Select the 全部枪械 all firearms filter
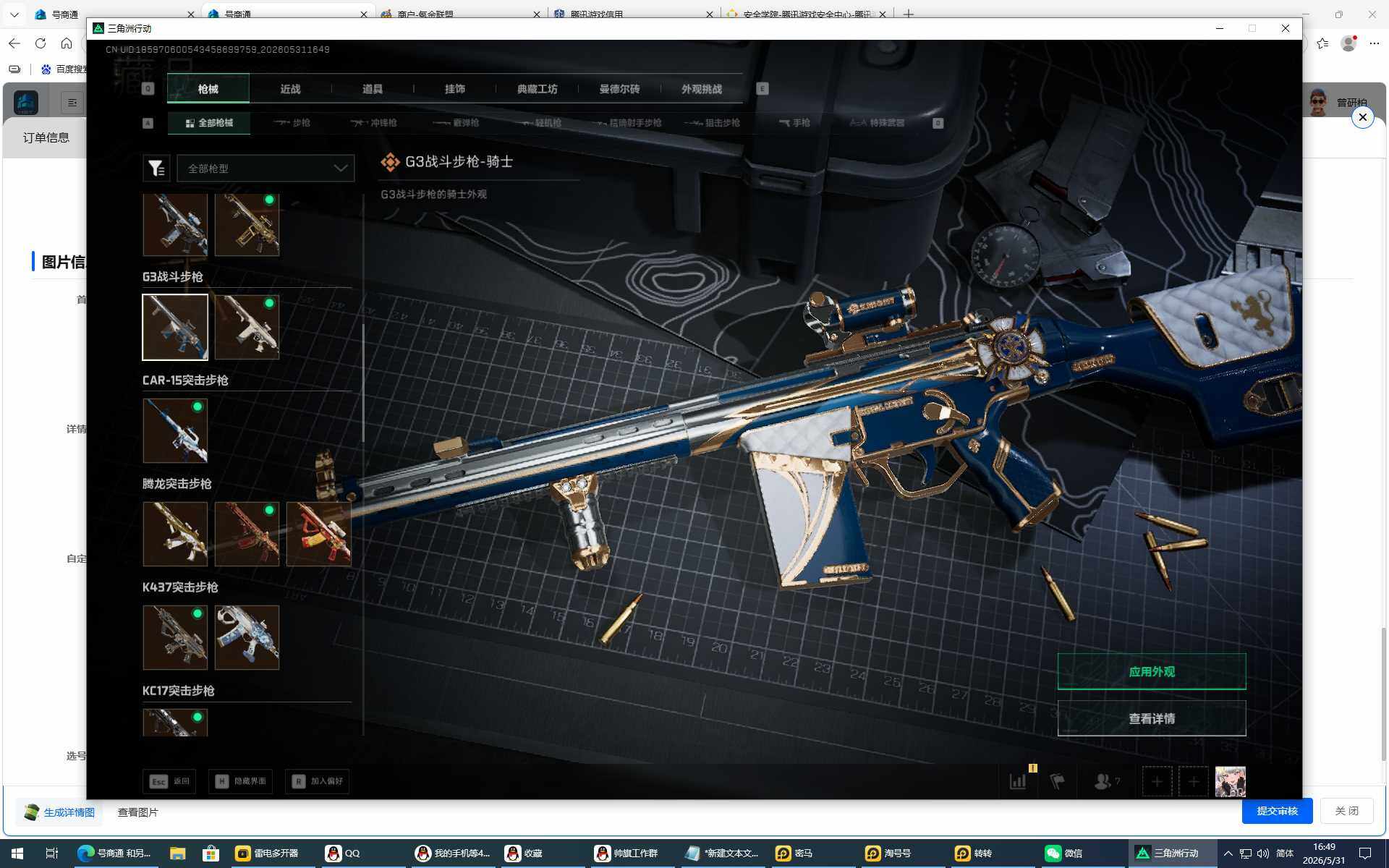 pyautogui.click(x=209, y=123)
